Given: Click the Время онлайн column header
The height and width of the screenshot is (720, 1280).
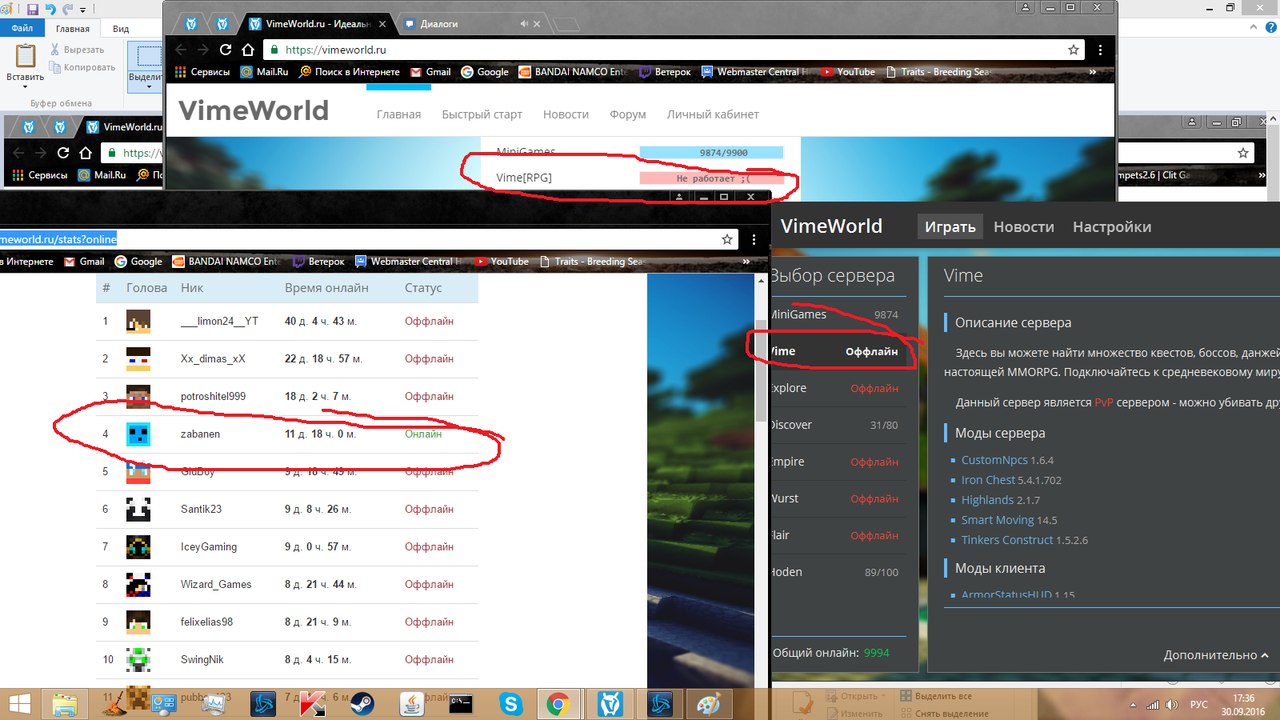Looking at the screenshot, I should pos(326,288).
